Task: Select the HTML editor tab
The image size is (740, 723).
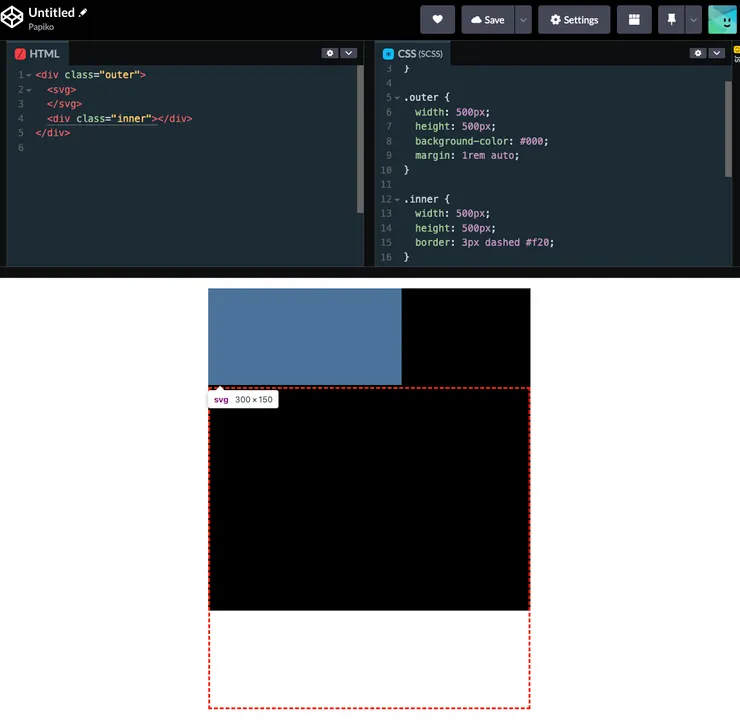Action: (38, 54)
